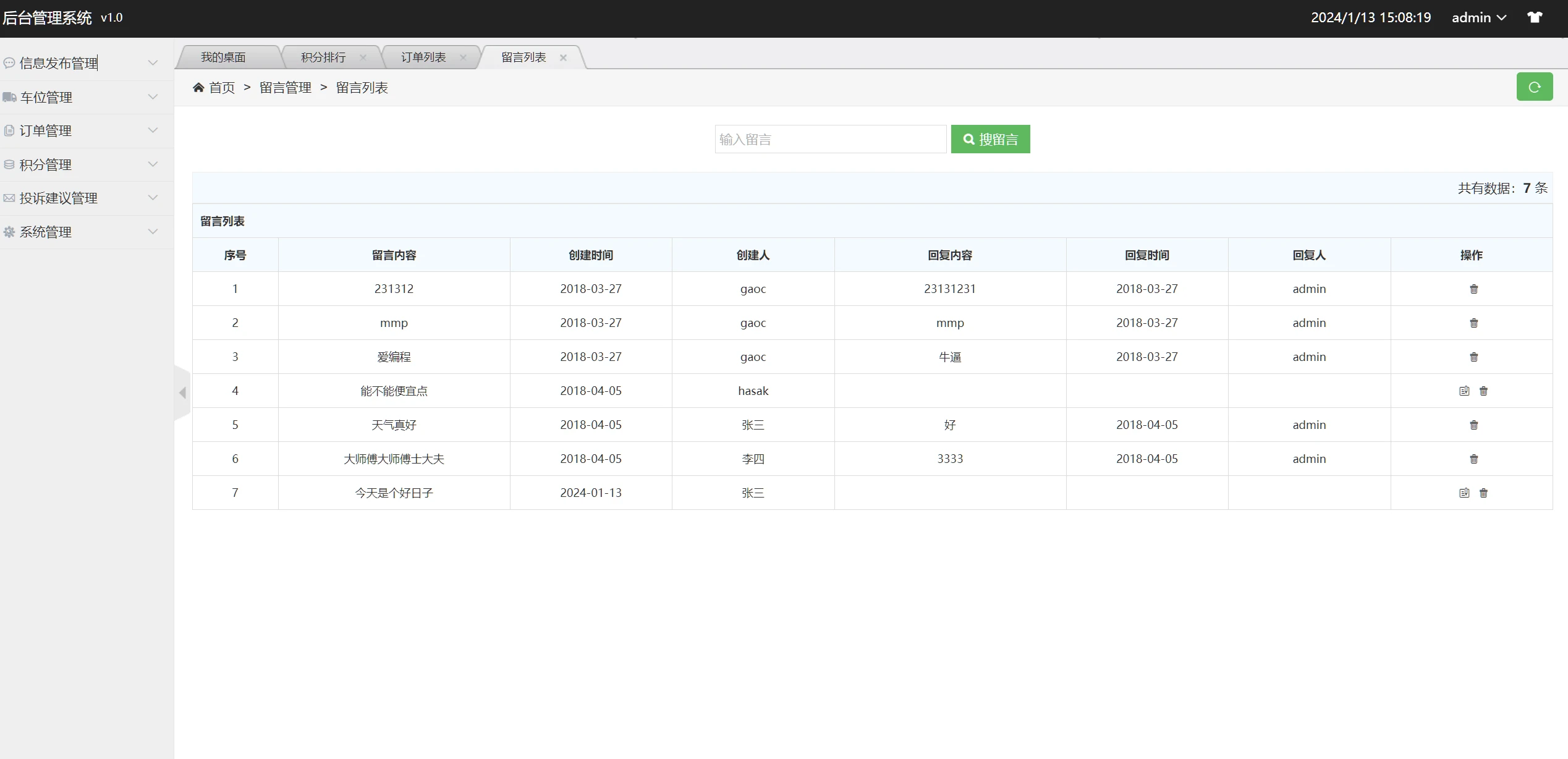Viewport: 1568px width, 759px height.
Task: Close the 订单列表 tab
Action: click(x=463, y=57)
